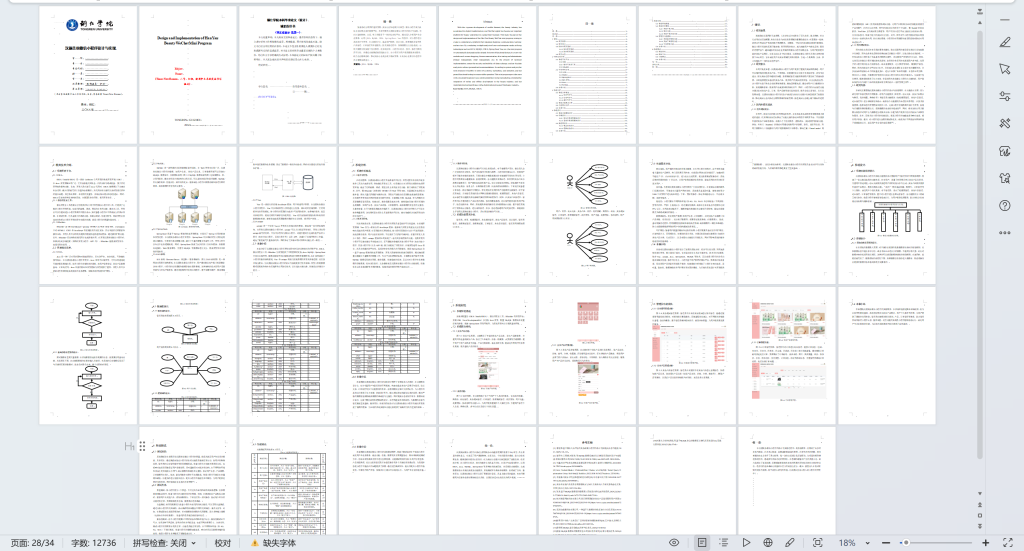Zoom in with the plus button
The height and width of the screenshot is (551, 1024).
(x=985, y=543)
